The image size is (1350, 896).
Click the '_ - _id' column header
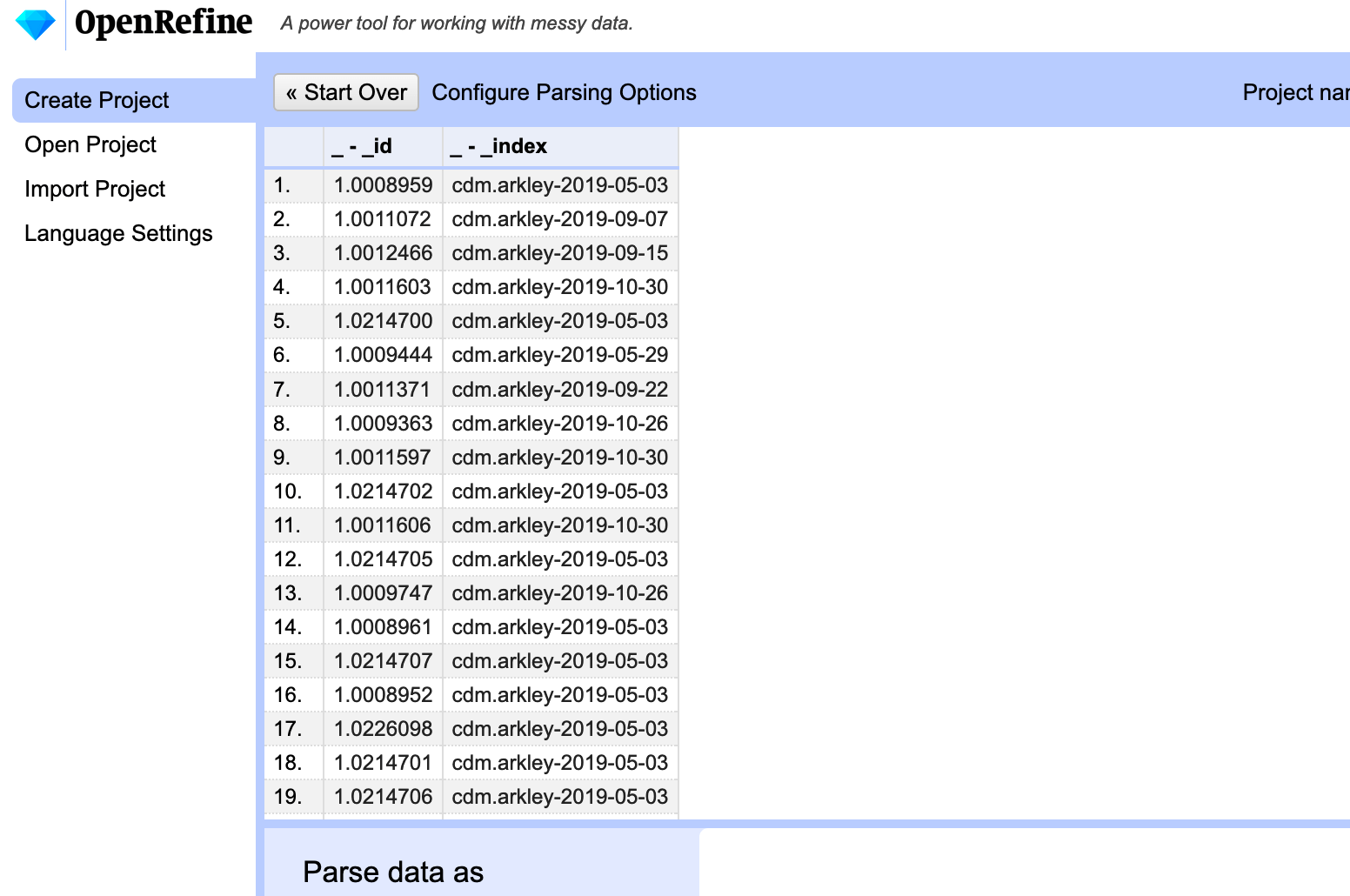[x=383, y=146]
